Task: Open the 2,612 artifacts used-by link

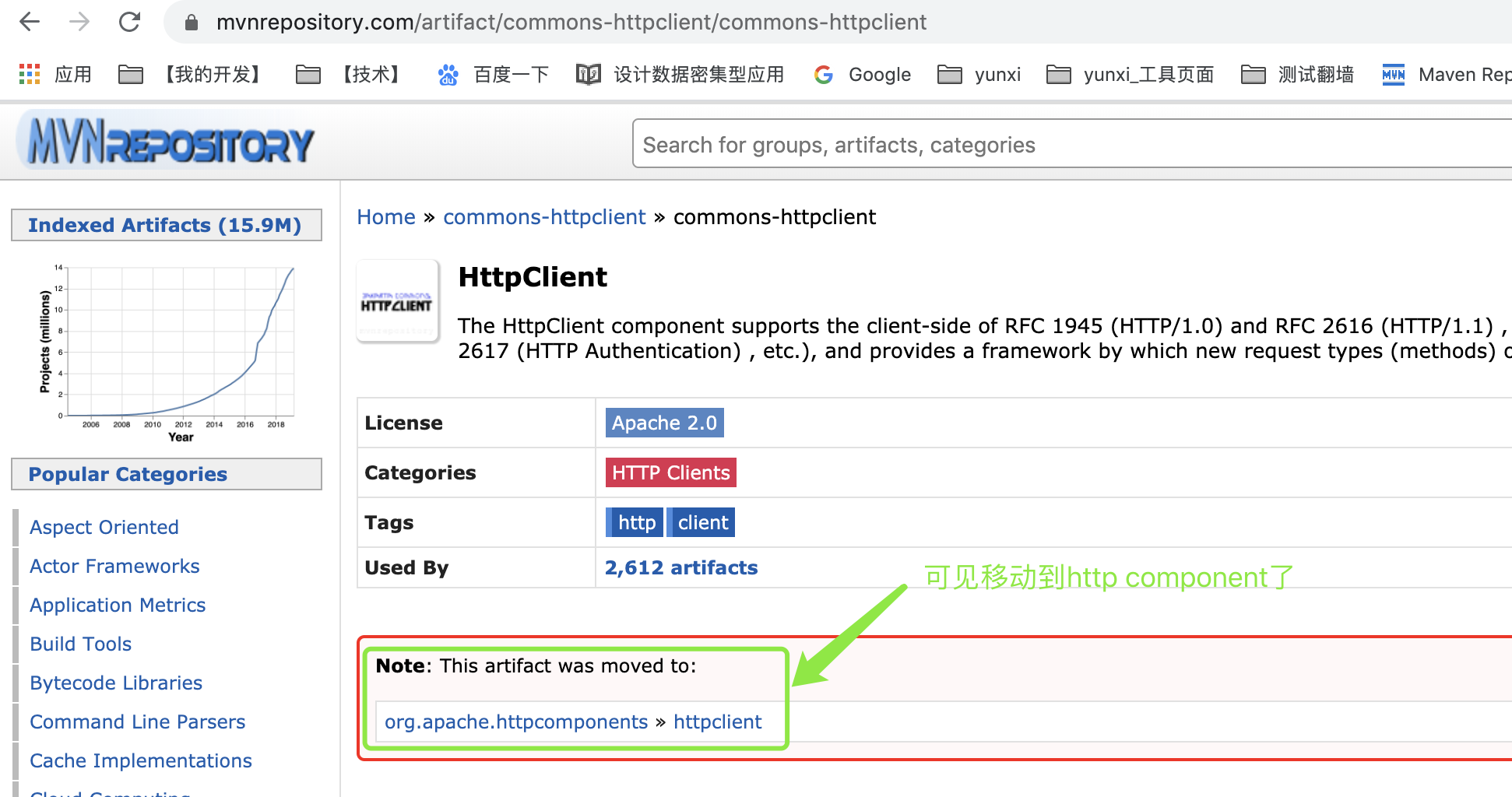Action: 681,567
